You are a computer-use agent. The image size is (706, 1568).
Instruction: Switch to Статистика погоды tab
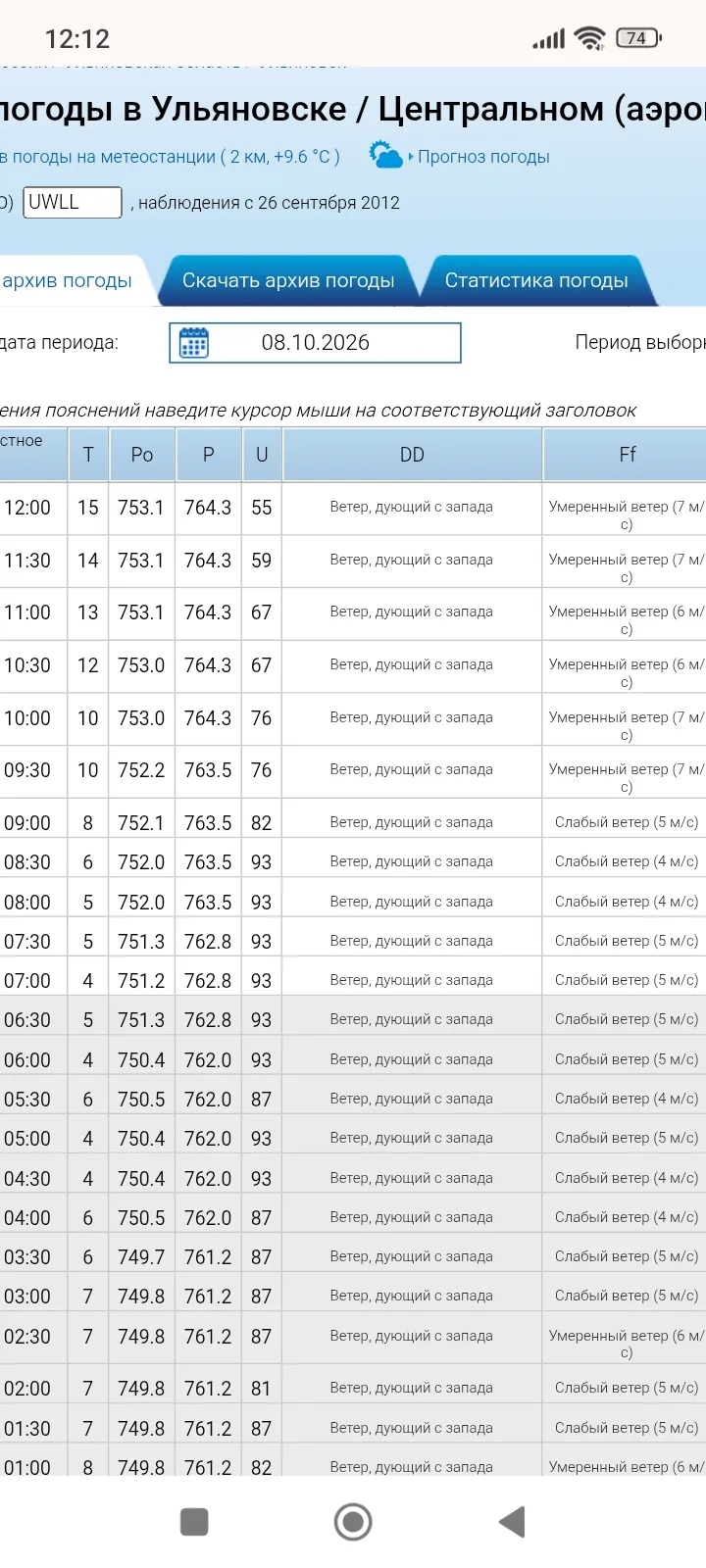[x=536, y=280]
